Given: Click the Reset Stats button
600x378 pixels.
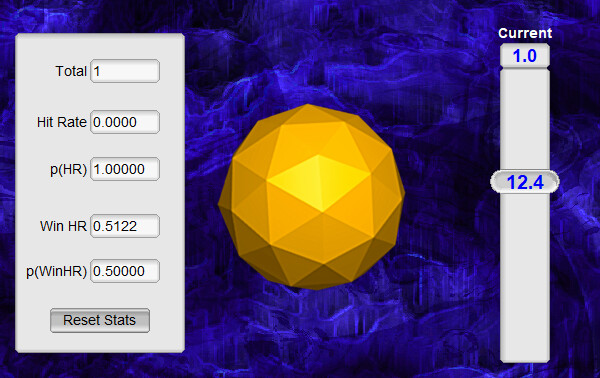Looking at the screenshot, I should click(x=100, y=320).
